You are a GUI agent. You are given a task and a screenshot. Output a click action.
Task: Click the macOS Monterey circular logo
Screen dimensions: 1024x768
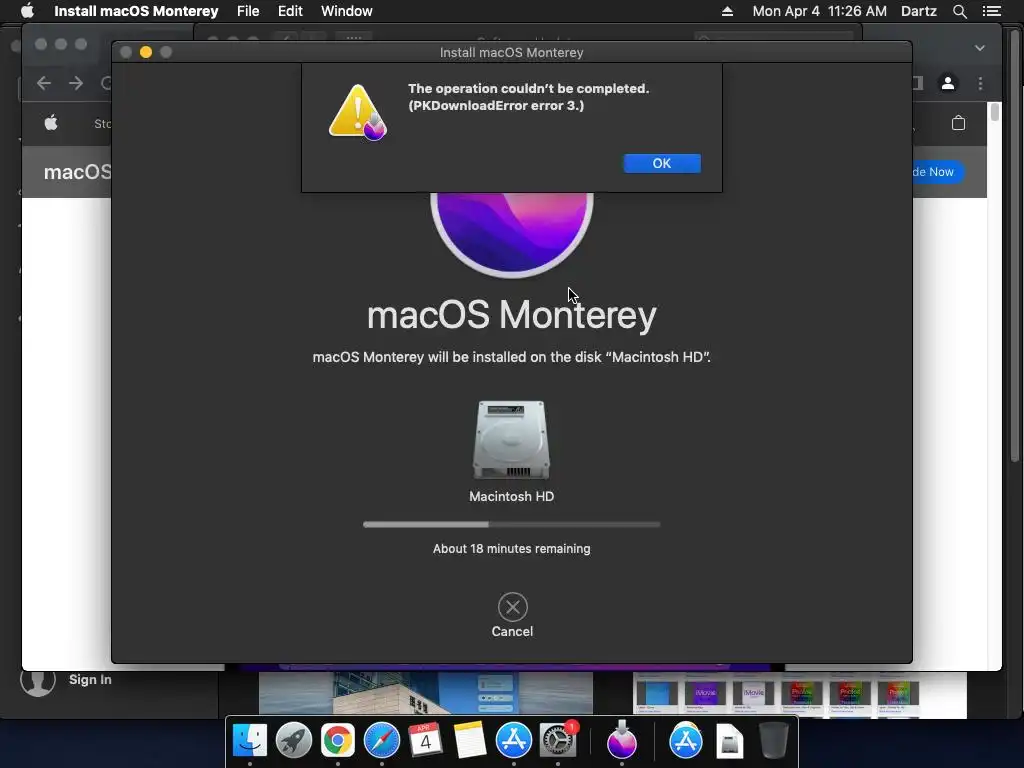[511, 234]
